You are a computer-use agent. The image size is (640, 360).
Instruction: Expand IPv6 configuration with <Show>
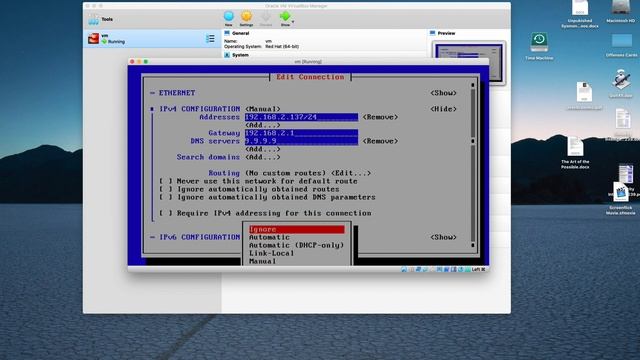tap(443, 237)
